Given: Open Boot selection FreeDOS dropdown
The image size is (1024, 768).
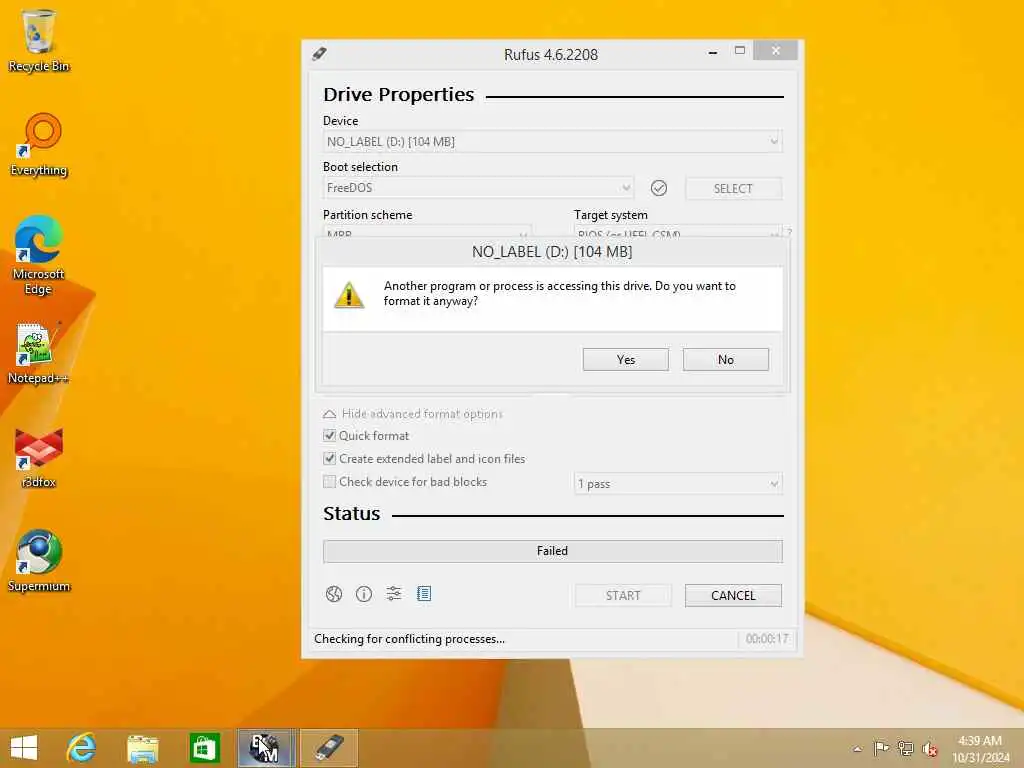Looking at the screenshot, I should tap(478, 188).
